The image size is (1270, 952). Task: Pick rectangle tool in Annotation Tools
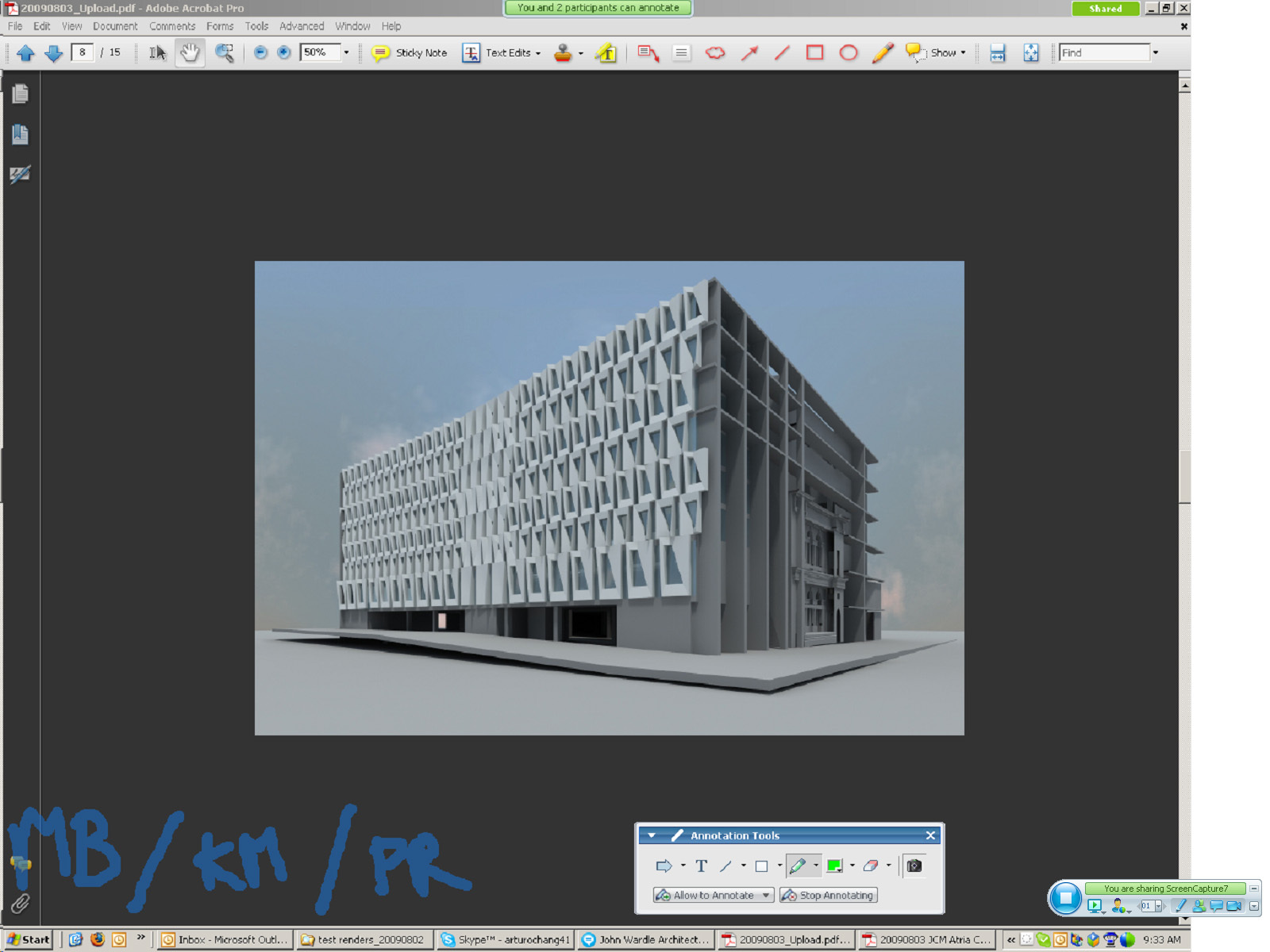click(x=761, y=866)
